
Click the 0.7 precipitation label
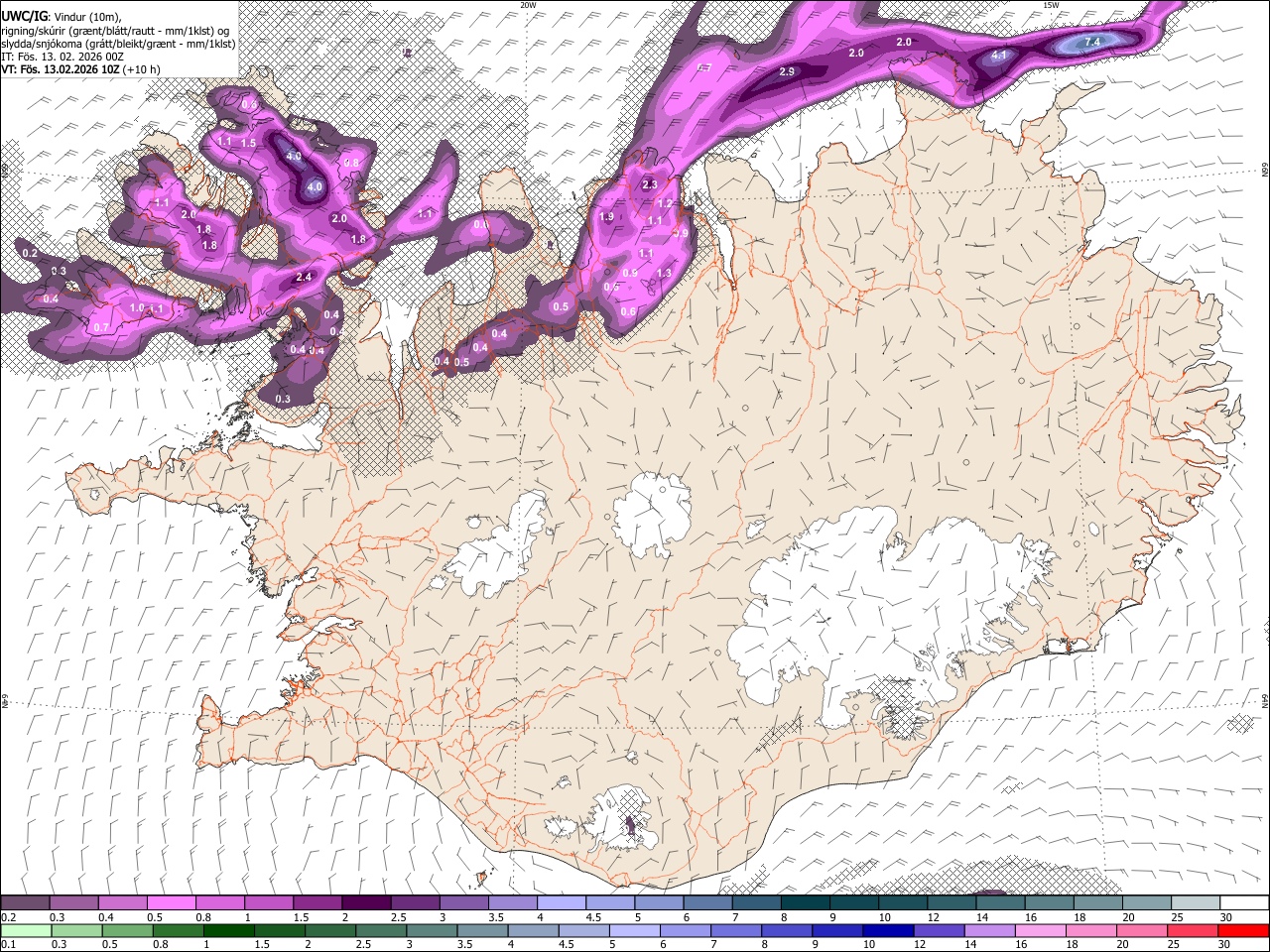tap(100, 327)
